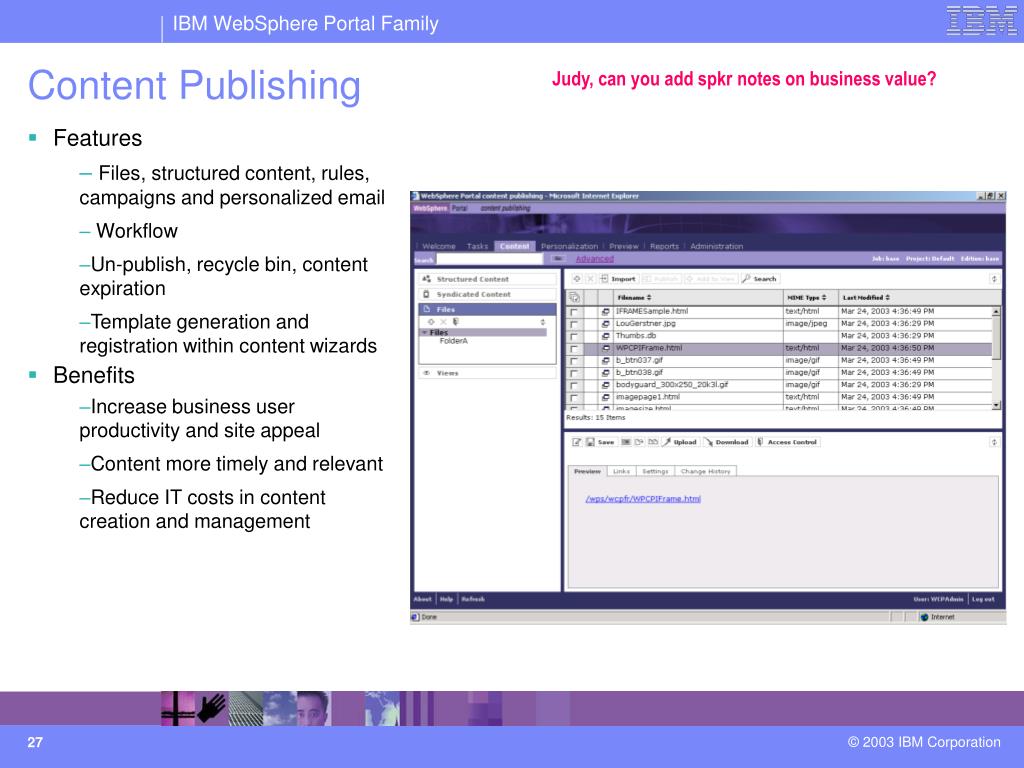Image resolution: width=1024 pixels, height=768 pixels.
Task: Open the Administration tab
Action: (716, 246)
